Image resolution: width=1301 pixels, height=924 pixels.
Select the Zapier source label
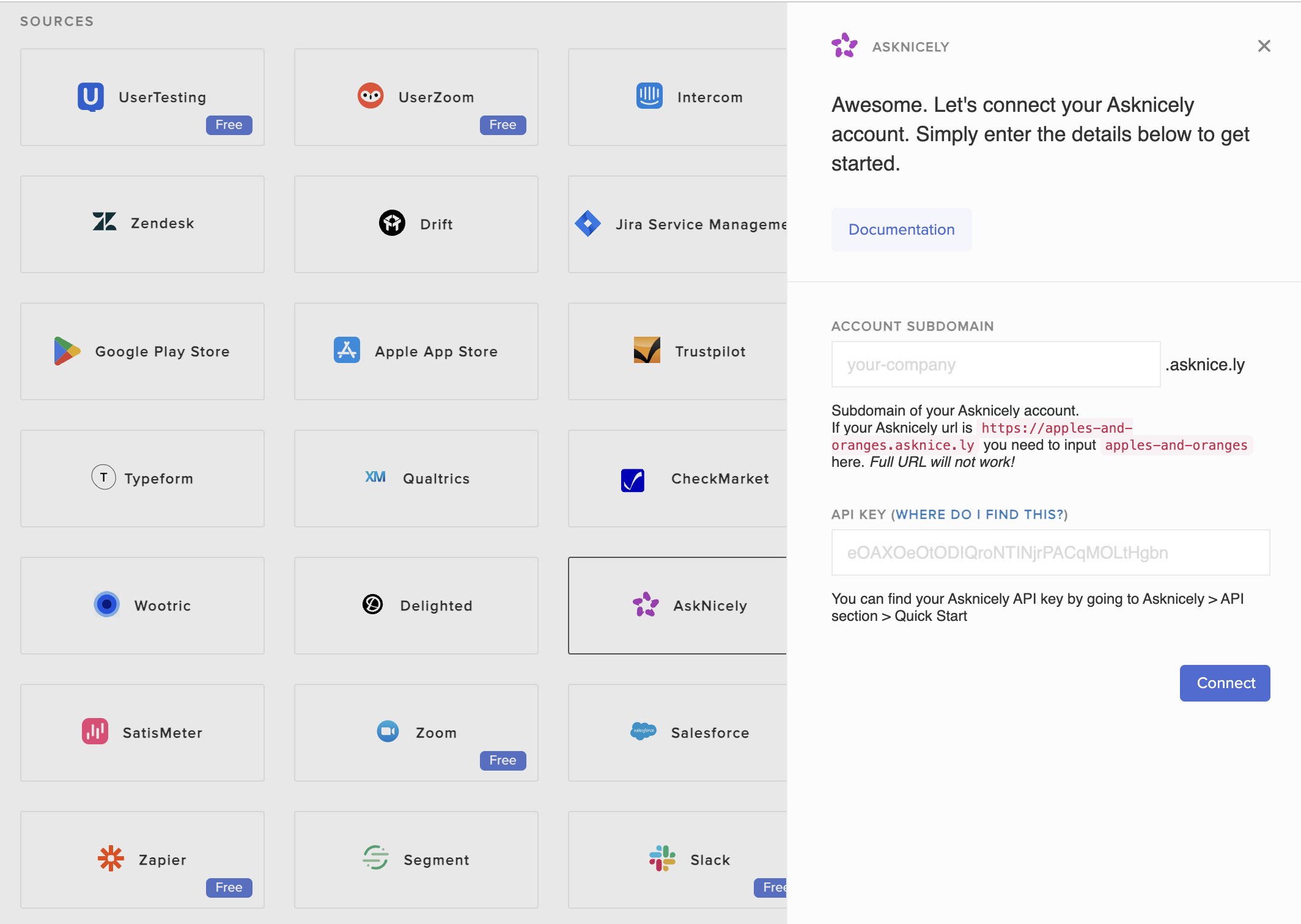[162, 860]
